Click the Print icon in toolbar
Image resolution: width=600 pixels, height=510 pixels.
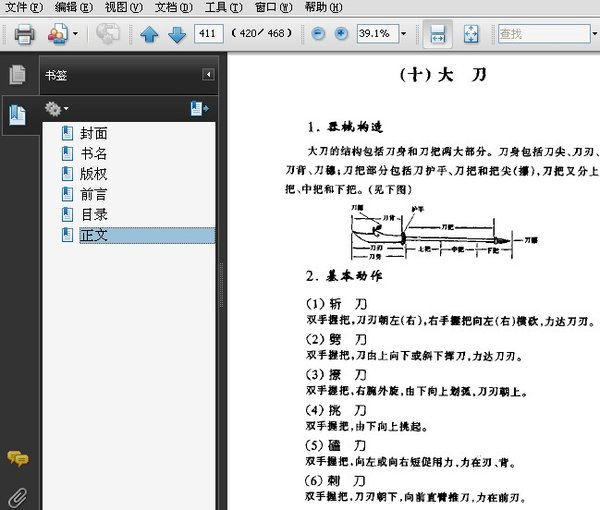click(x=24, y=34)
